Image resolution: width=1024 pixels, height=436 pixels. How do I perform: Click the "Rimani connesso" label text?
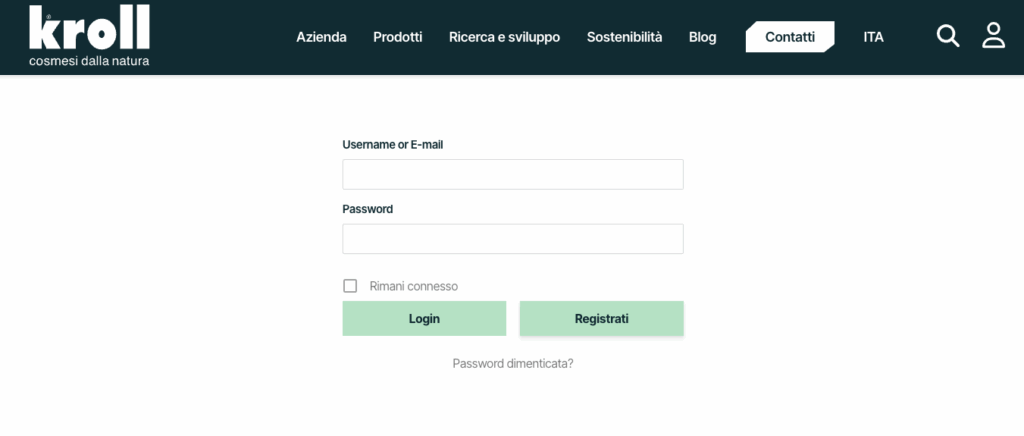click(x=413, y=286)
